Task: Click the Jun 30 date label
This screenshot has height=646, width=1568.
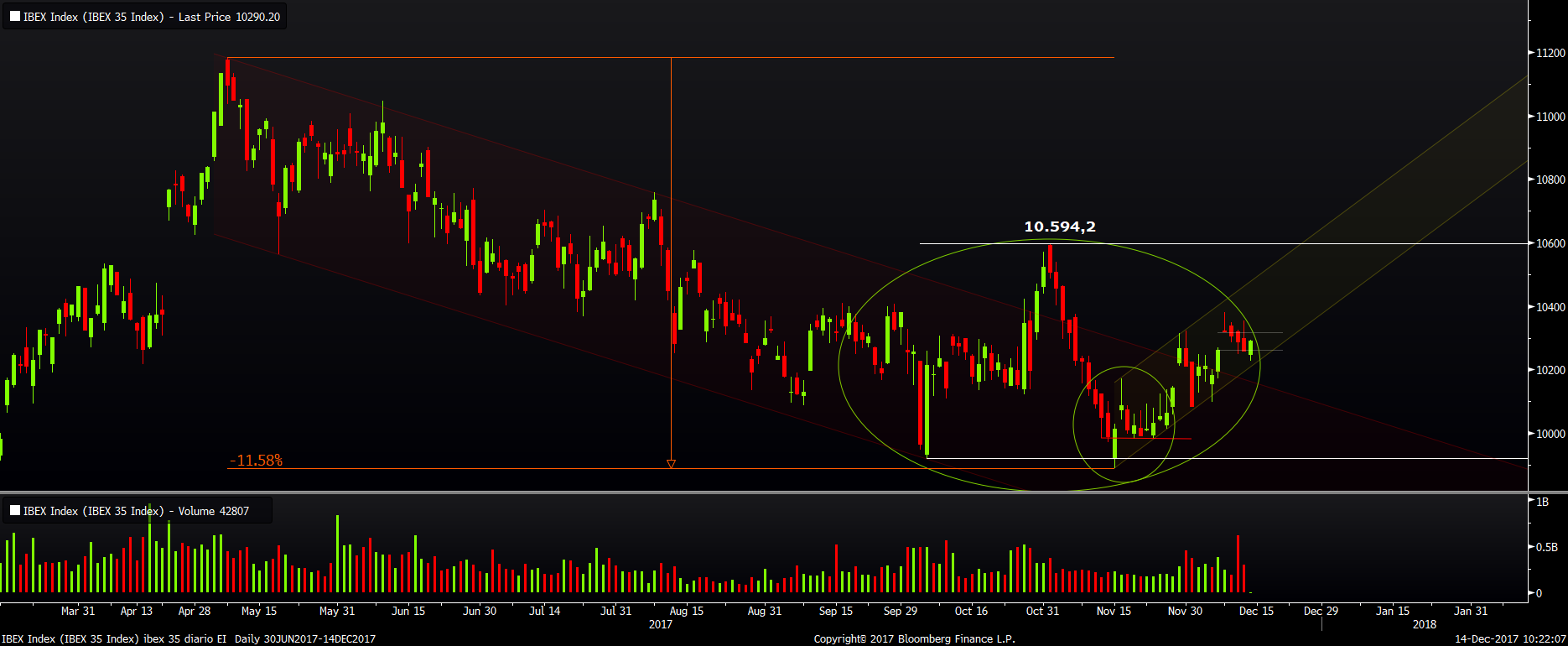Action: pyautogui.click(x=480, y=611)
